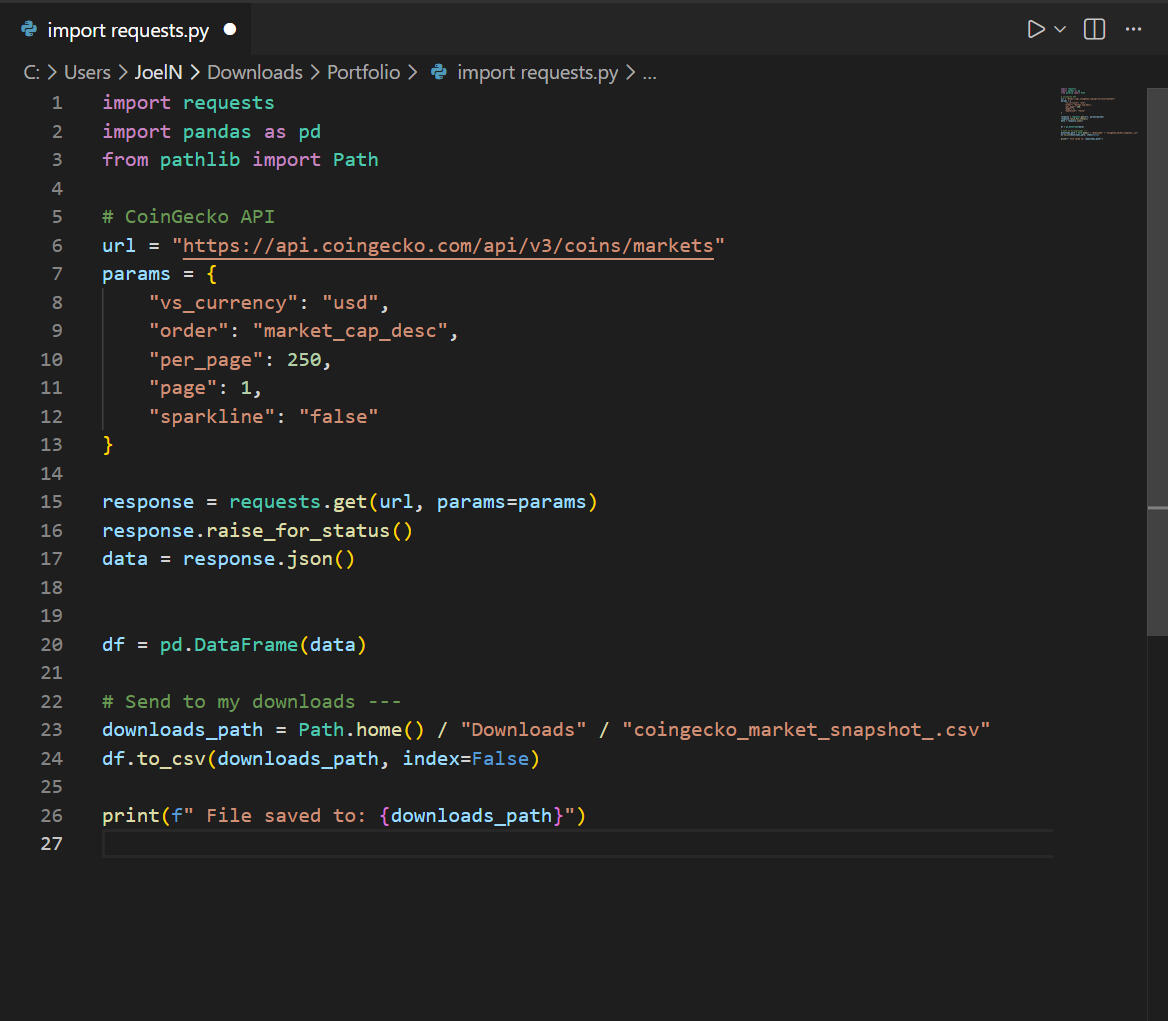Select line 15 via its line number
The image size is (1168, 1021).
[51, 502]
